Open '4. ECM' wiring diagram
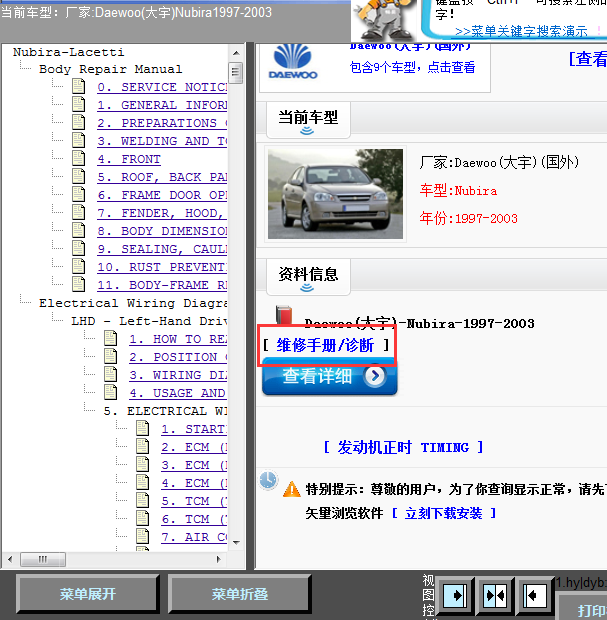The height and width of the screenshot is (620, 607). [194, 483]
